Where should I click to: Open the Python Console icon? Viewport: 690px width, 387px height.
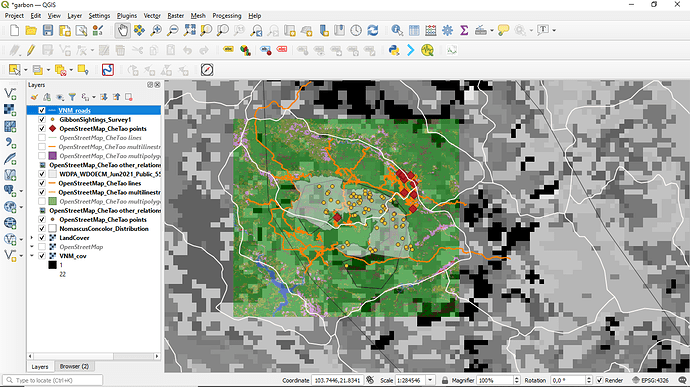pyautogui.click(x=394, y=50)
